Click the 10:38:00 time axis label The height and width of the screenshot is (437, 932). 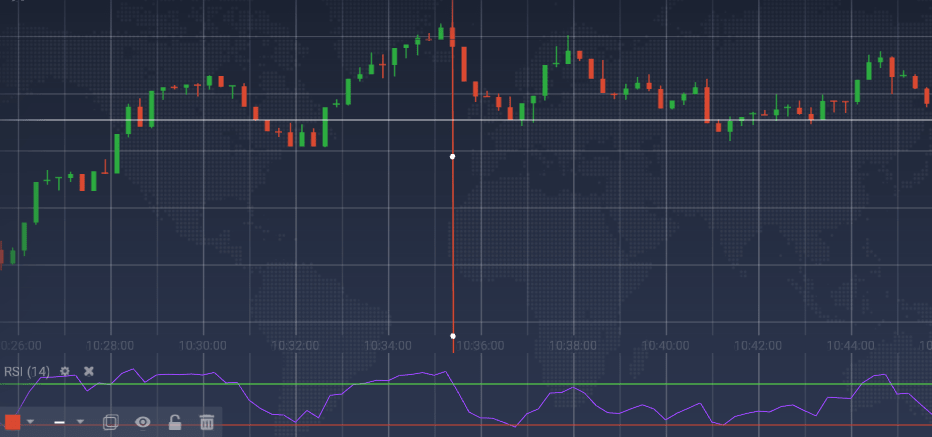click(572, 345)
